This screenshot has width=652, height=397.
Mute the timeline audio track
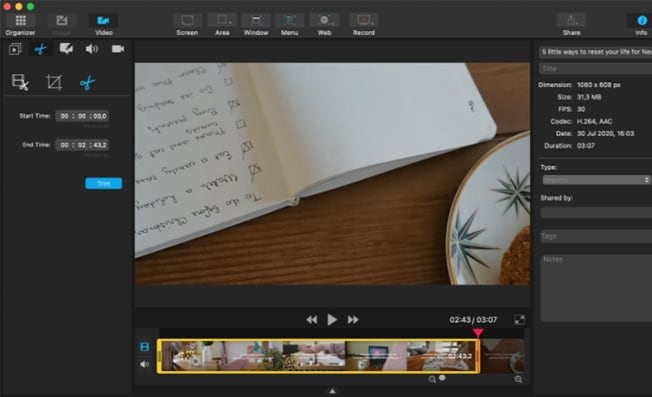click(x=144, y=364)
